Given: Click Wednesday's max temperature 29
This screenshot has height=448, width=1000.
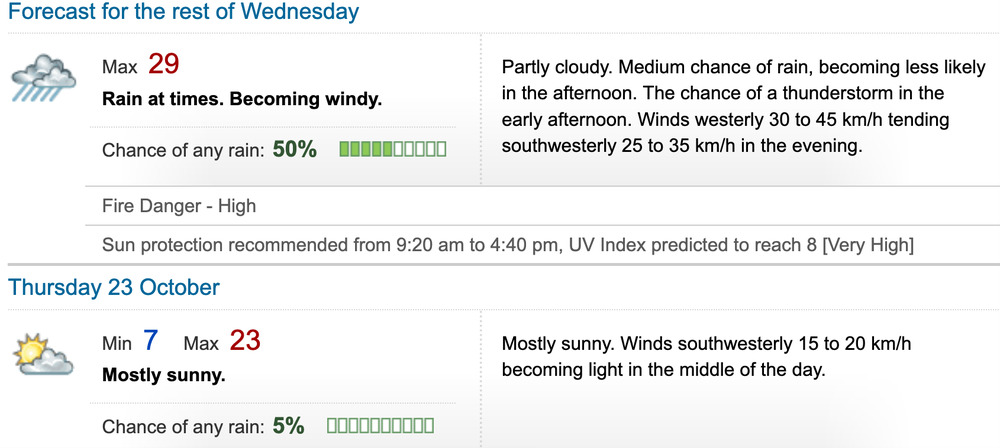Looking at the screenshot, I should (164, 65).
